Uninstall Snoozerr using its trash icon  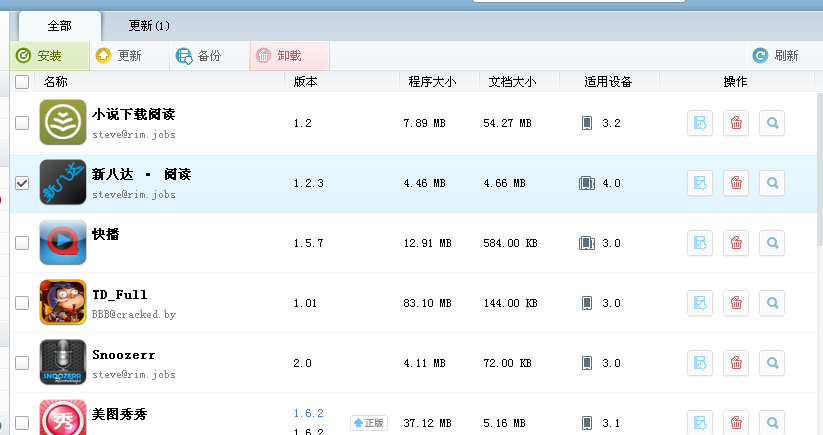coord(736,363)
